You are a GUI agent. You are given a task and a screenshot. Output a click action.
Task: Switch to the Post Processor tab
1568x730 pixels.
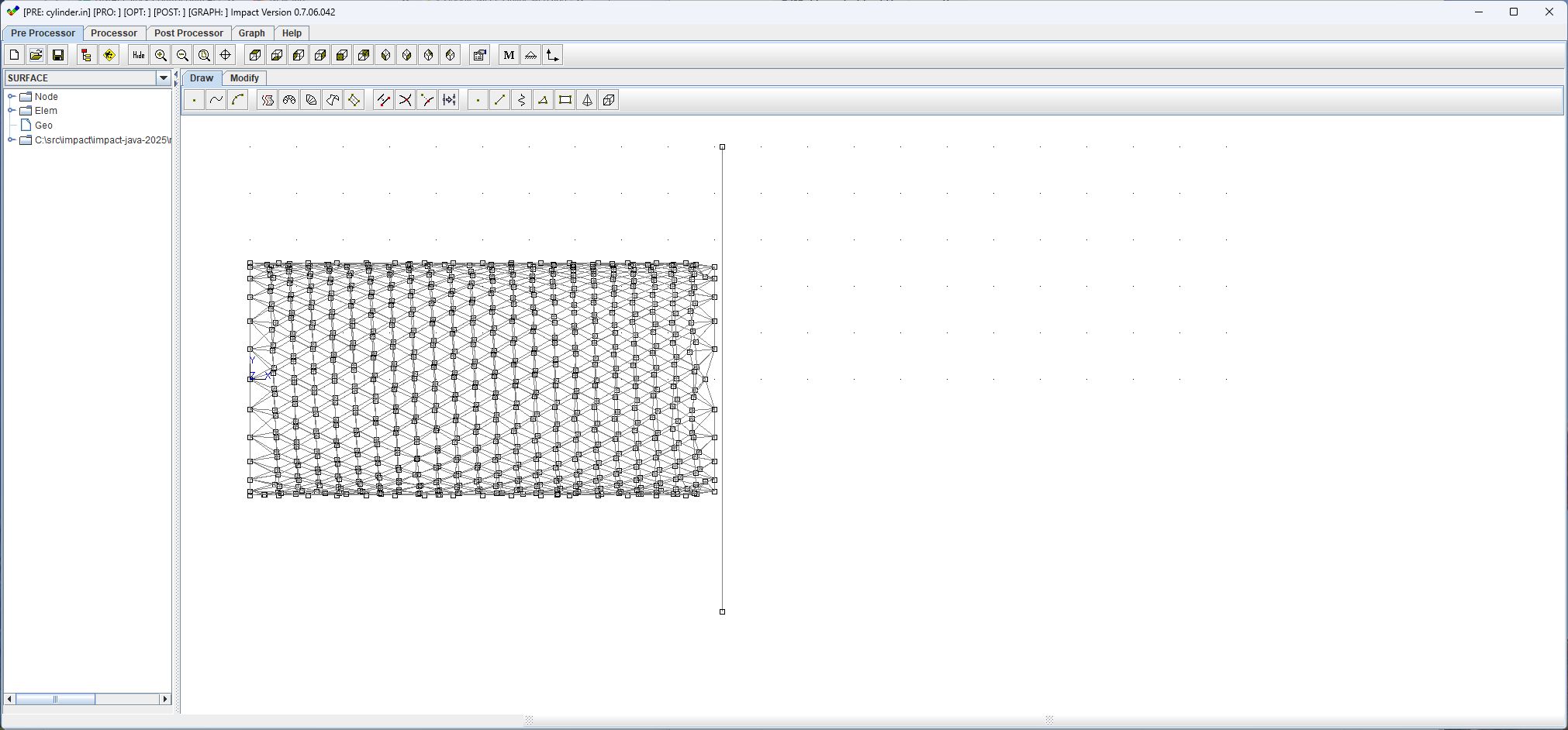click(x=188, y=33)
